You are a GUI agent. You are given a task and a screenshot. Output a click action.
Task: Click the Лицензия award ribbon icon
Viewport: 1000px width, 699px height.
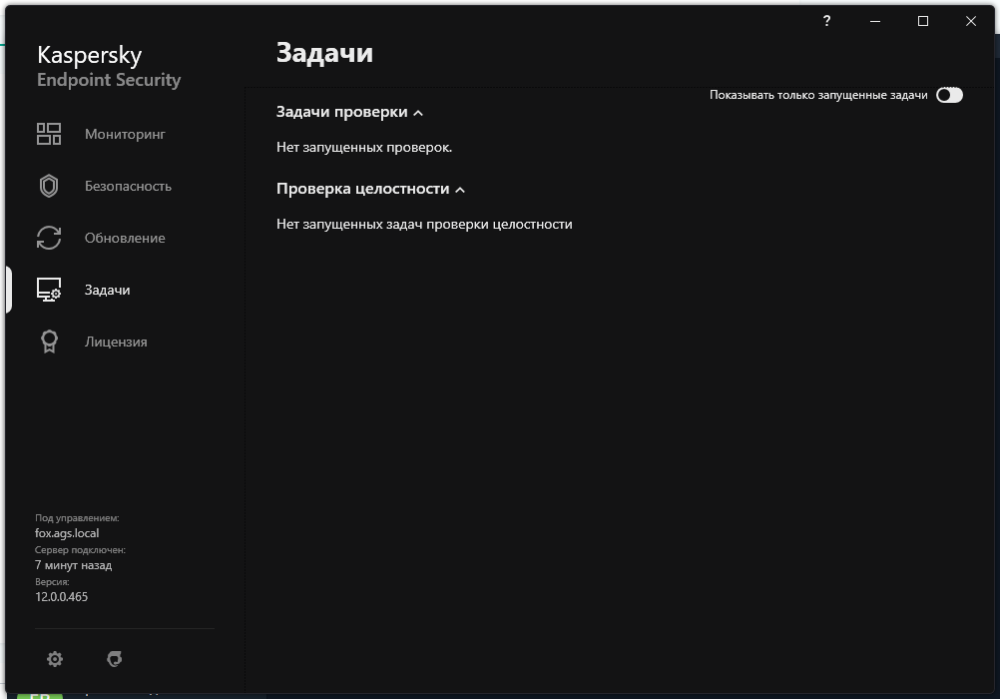[49, 342]
